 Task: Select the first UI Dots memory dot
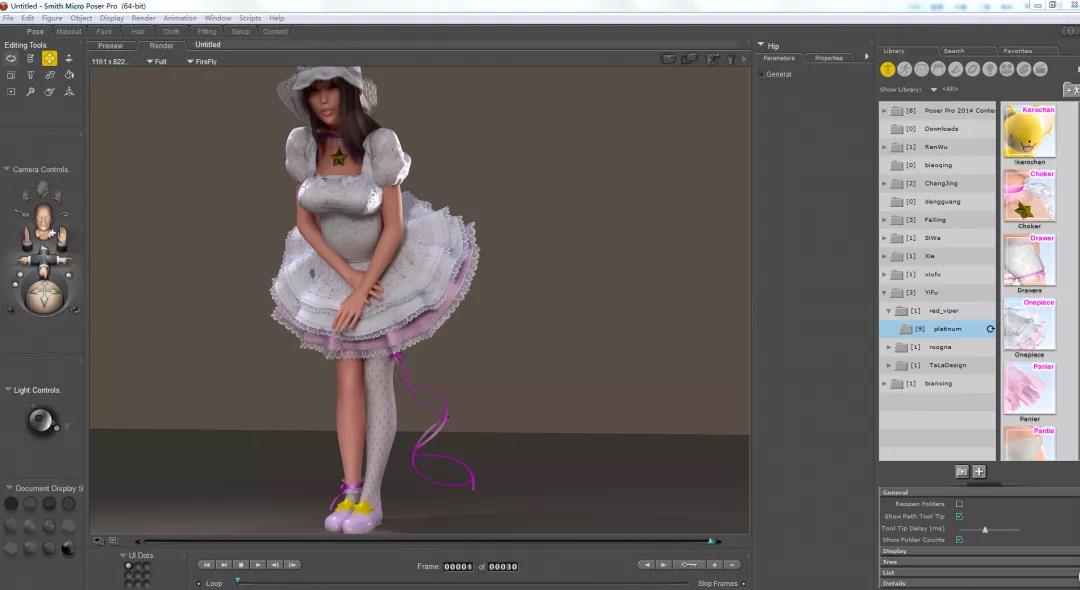click(x=128, y=567)
